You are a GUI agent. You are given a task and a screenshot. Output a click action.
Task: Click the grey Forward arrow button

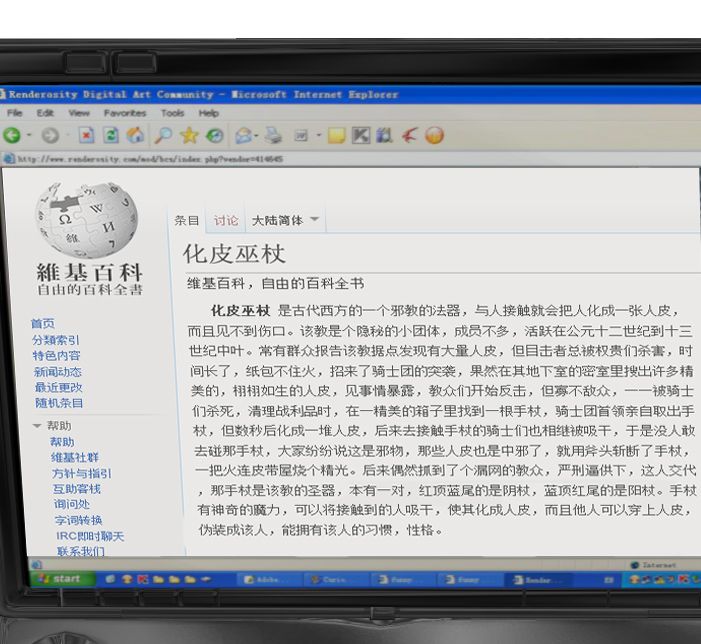(50, 135)
